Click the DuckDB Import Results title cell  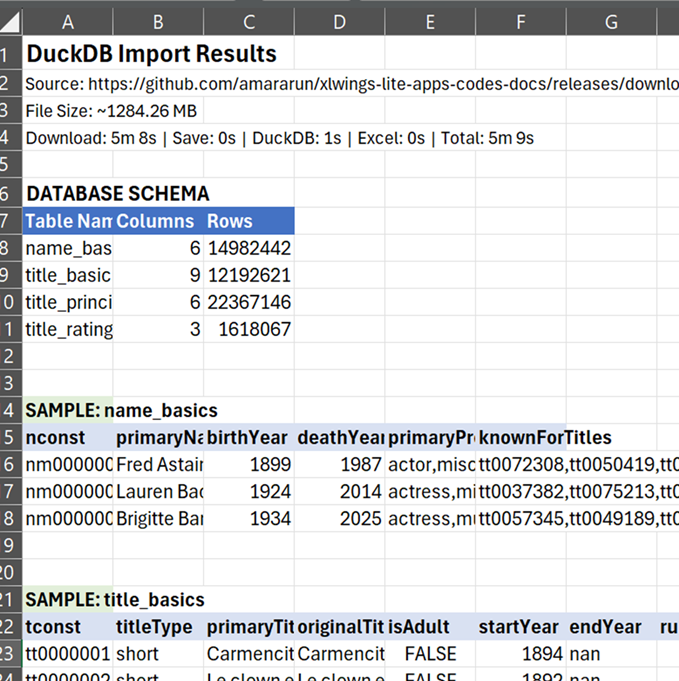pyautogui.click(x=150, y=54)
